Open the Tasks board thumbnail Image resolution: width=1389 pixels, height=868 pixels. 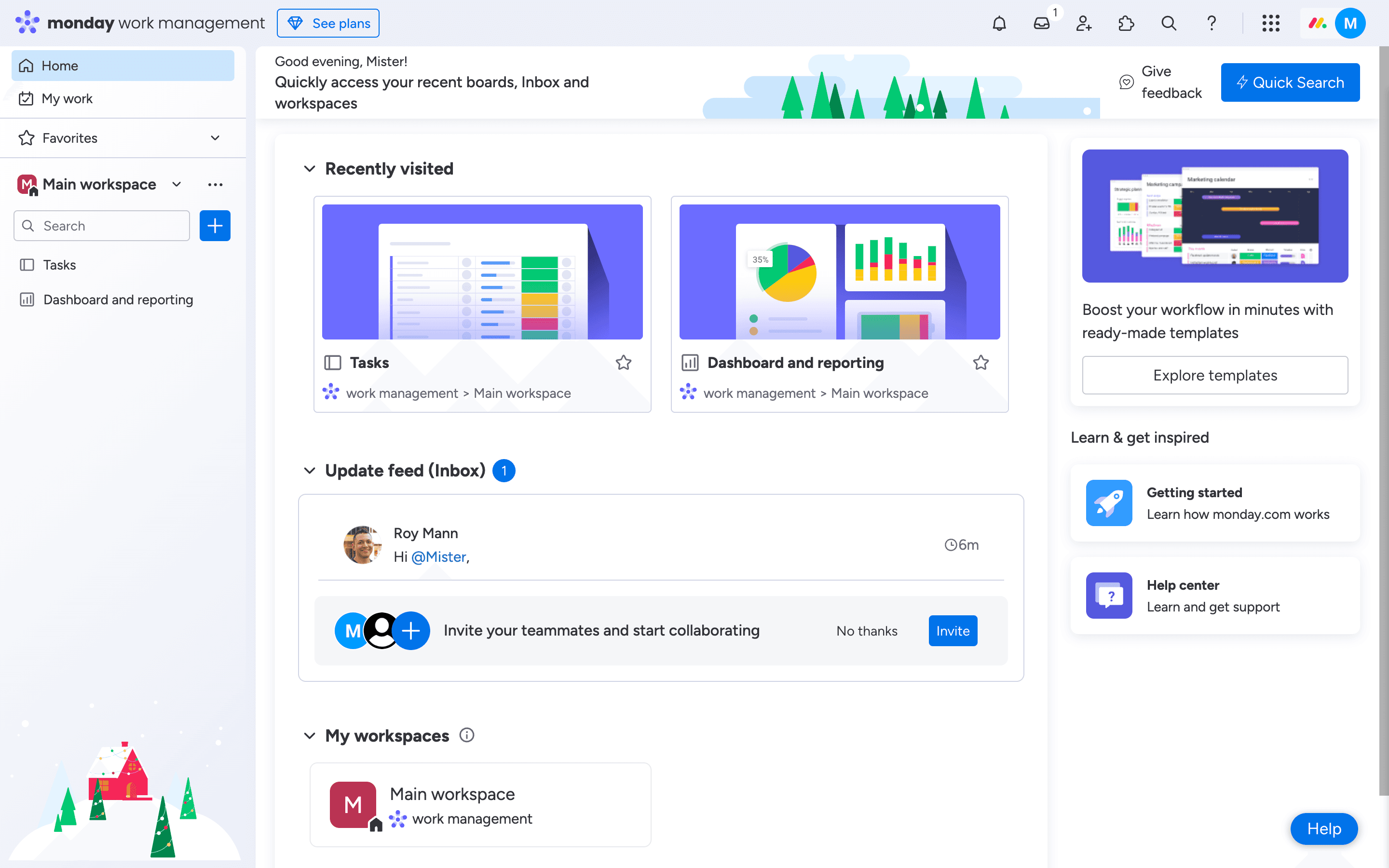tap(482, 271)
